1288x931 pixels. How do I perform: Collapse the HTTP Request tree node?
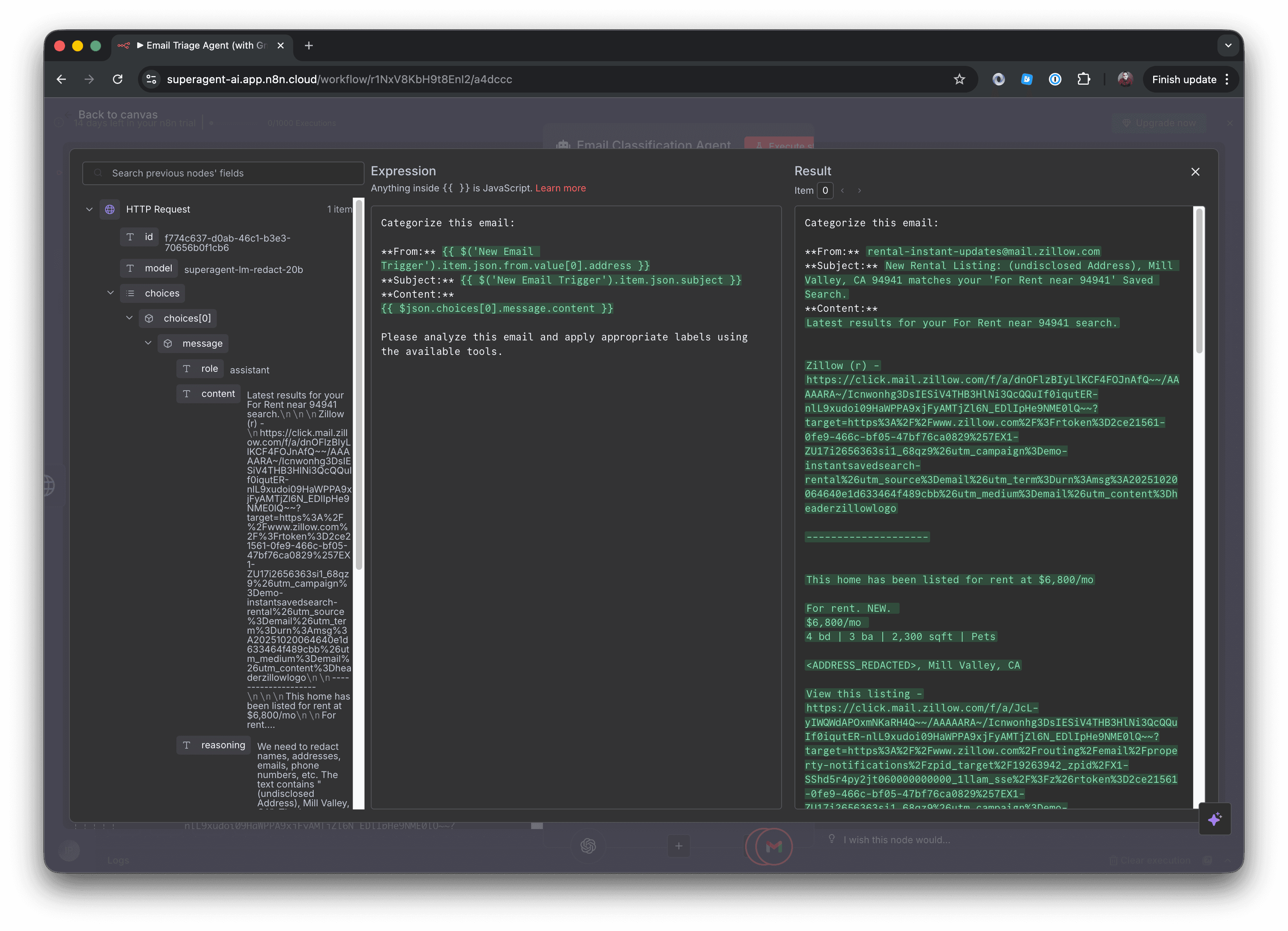89,209
